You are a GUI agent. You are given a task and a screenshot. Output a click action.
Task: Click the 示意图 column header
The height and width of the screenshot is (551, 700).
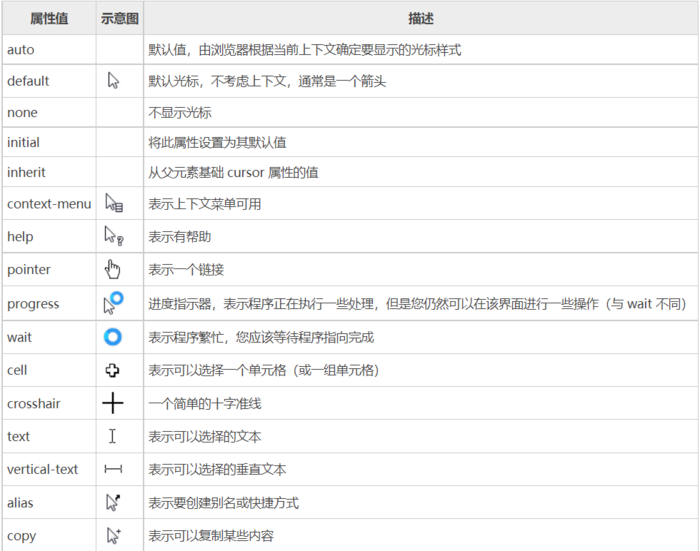pos(120,19)
